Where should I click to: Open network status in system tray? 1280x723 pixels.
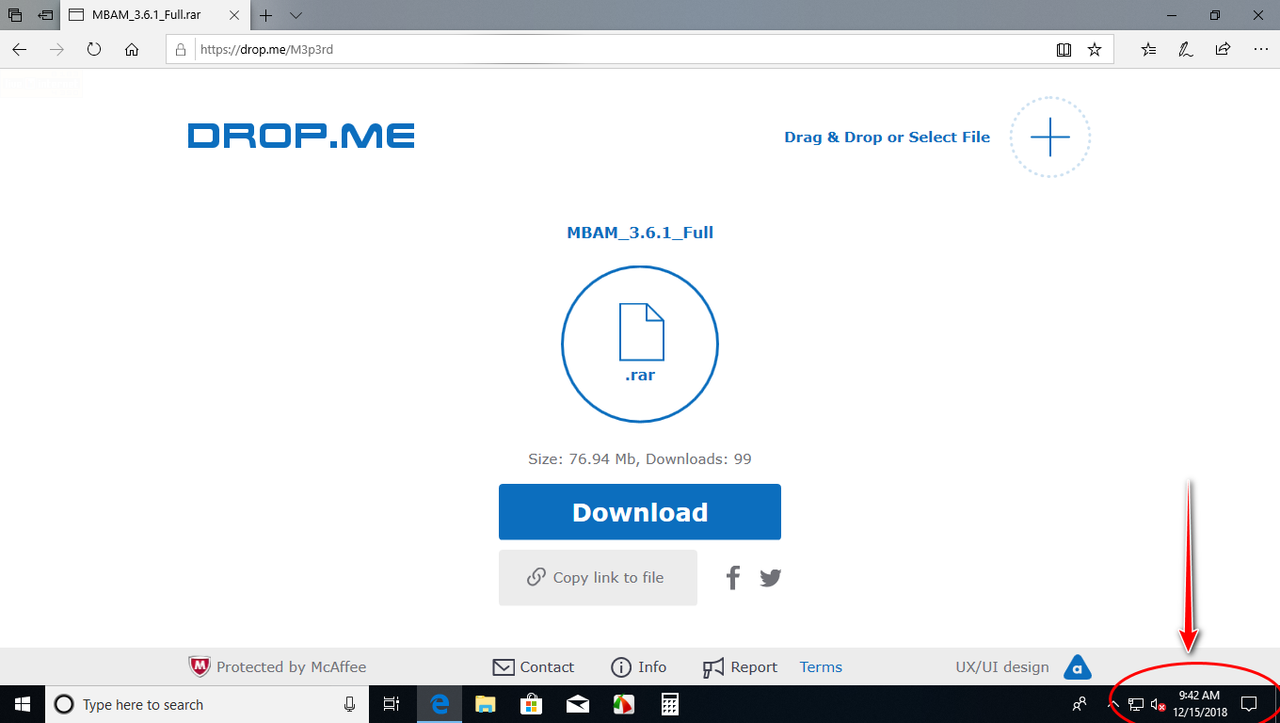(x=1136, y=704)
